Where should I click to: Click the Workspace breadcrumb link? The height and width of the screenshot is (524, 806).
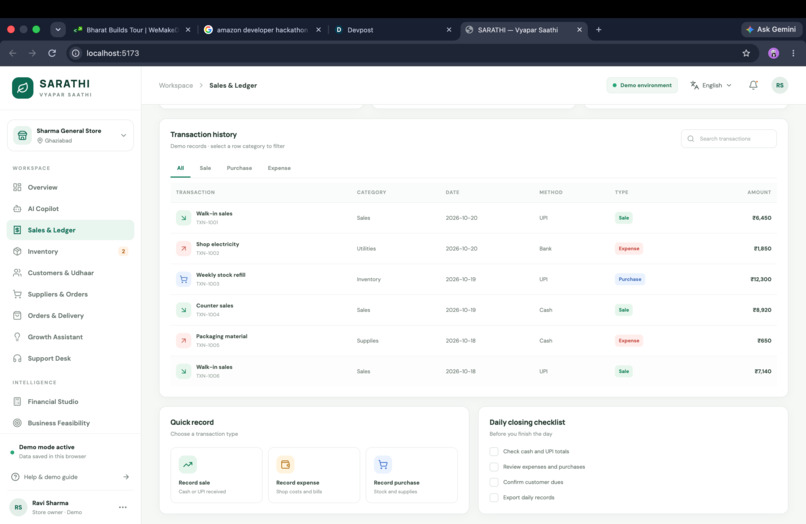pos(176,85)
